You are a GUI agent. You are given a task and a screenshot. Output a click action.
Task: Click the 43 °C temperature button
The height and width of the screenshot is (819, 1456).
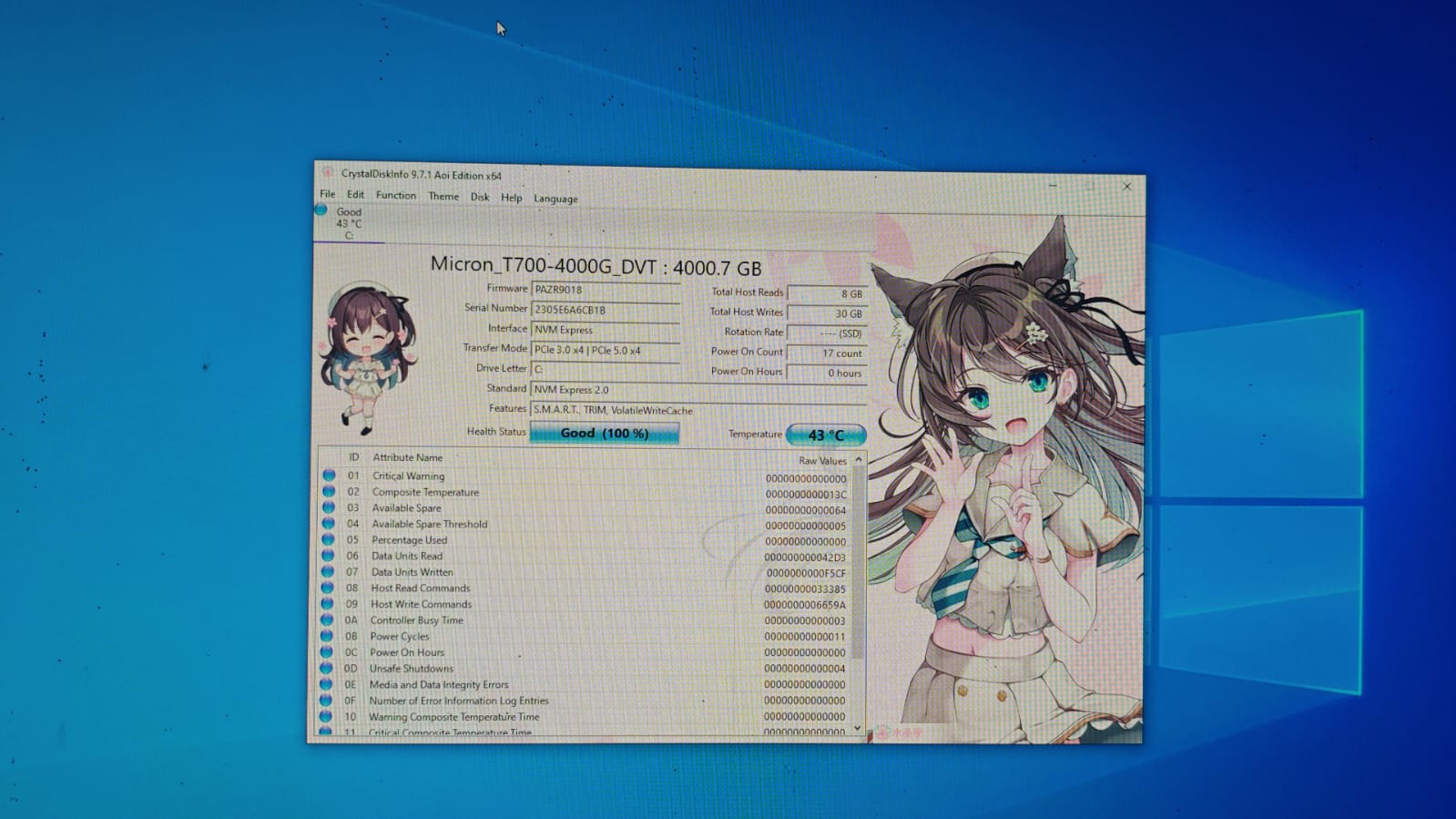pos(826,435)
